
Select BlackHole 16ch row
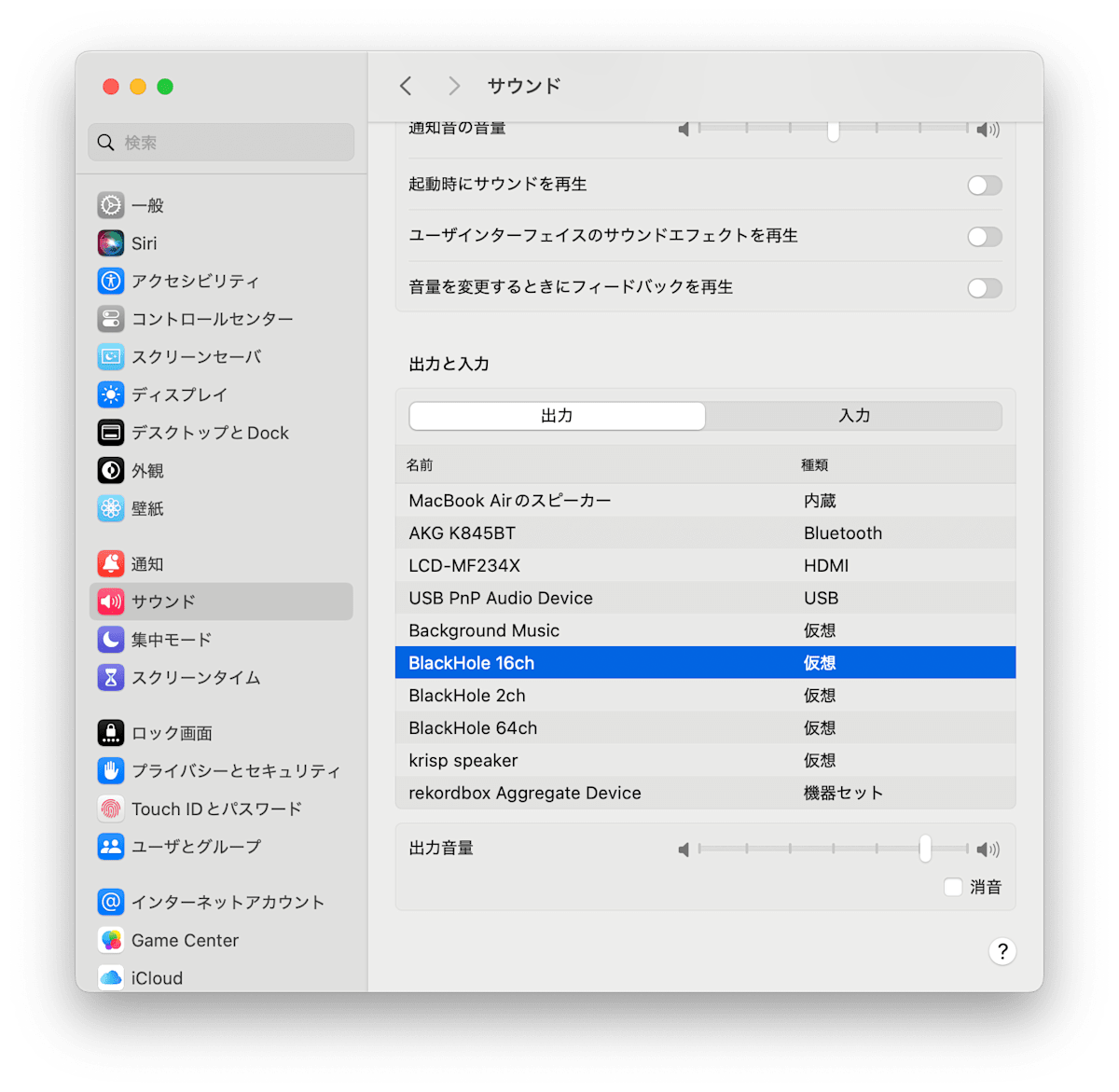705,663
